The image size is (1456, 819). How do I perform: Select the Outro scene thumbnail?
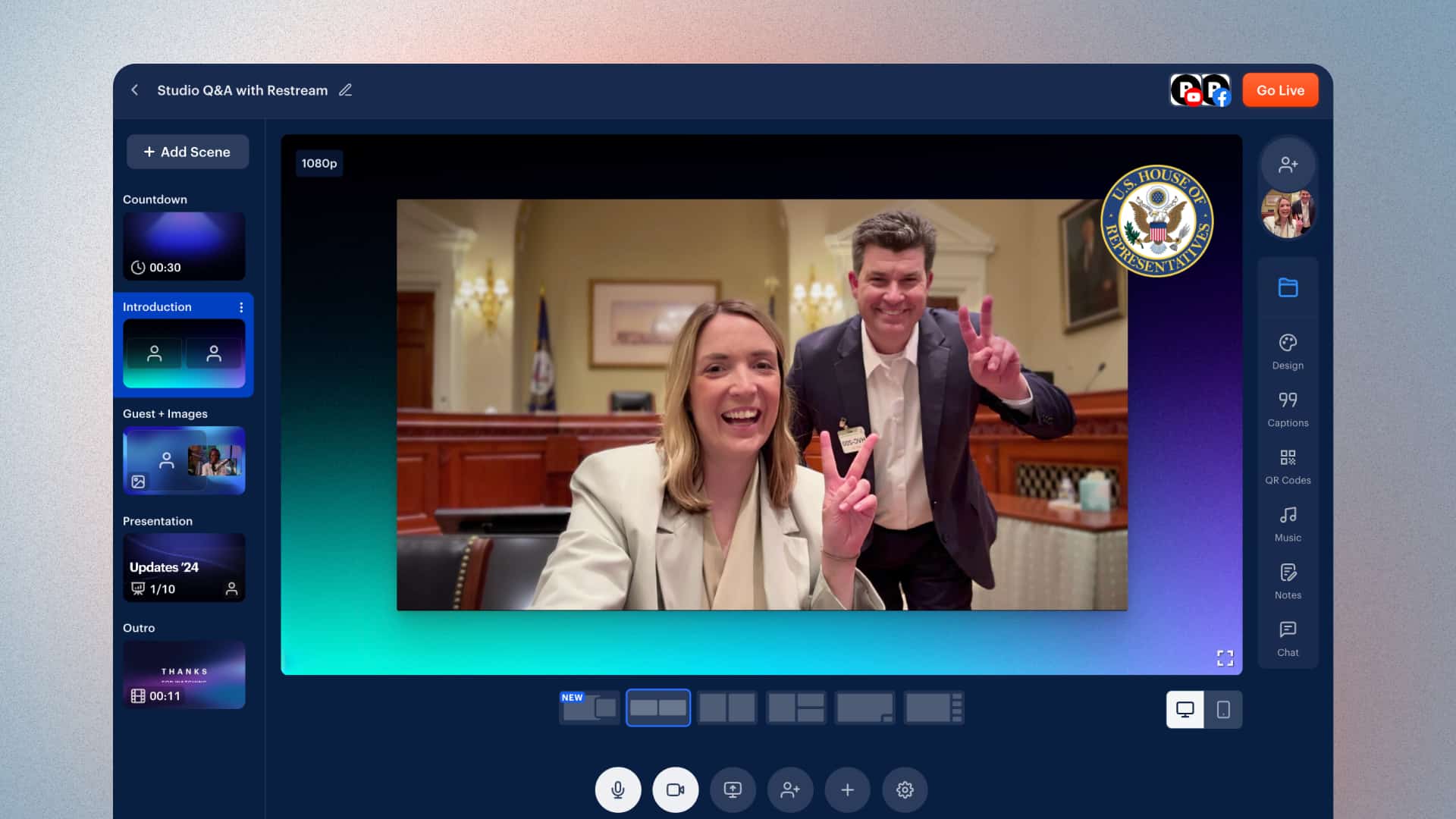click(184, 674)
